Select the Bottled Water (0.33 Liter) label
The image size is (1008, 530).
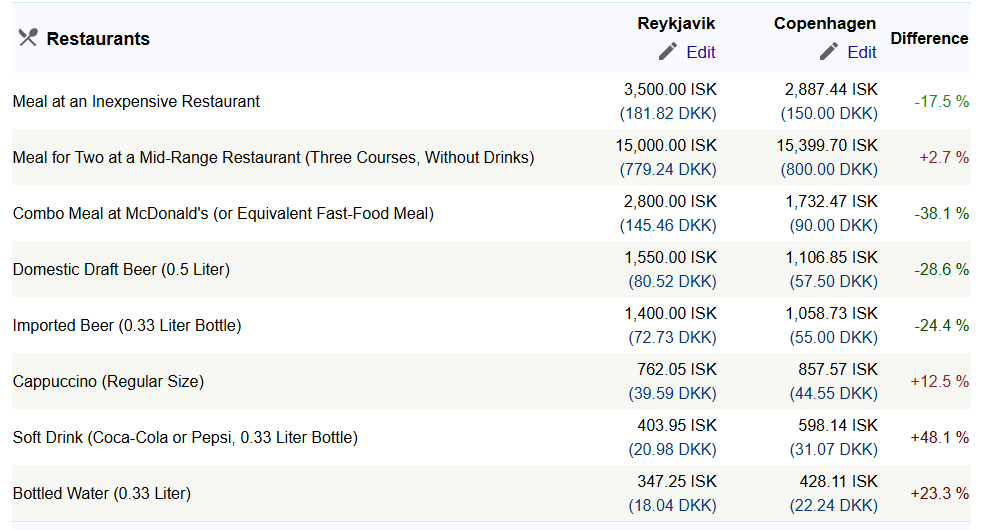[x=102, y=493]
